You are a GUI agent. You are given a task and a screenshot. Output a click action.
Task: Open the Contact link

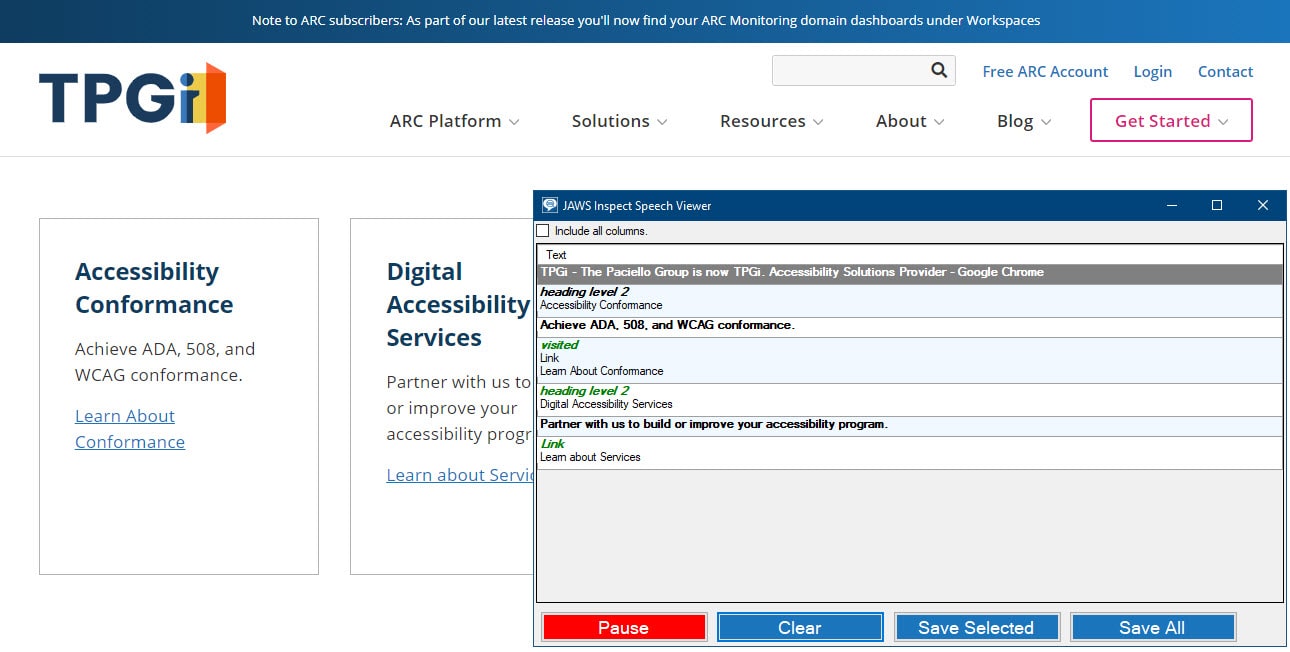click(x=1225, y=71)
